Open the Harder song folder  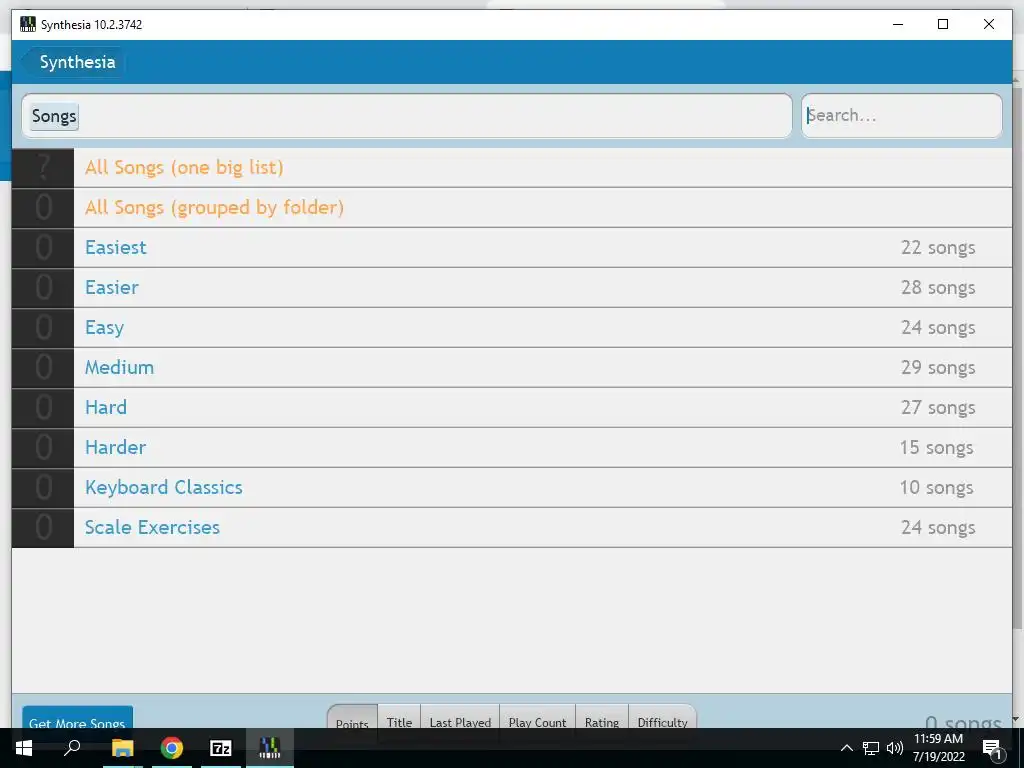[511, 447]
